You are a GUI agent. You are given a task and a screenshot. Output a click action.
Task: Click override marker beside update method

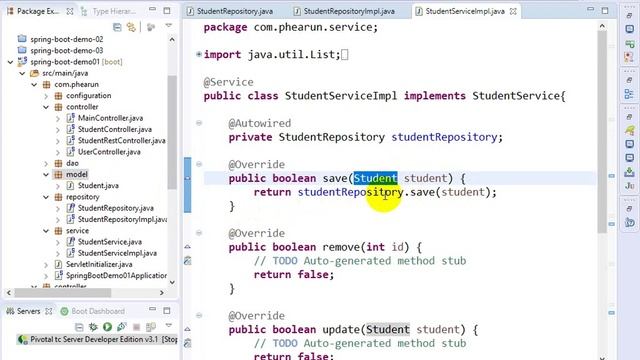[187, 329]
